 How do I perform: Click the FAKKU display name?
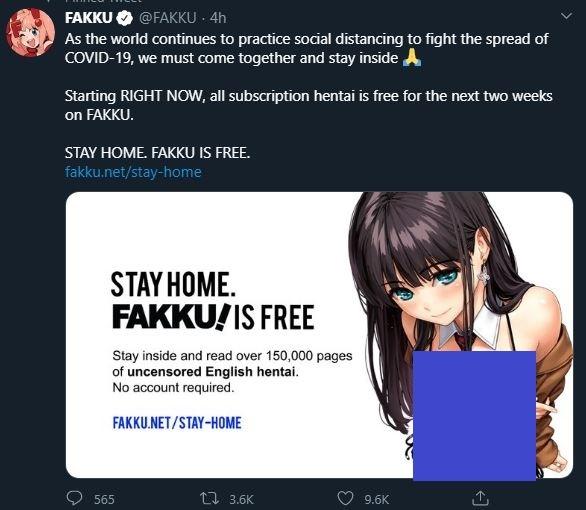[x=89, y=18]
